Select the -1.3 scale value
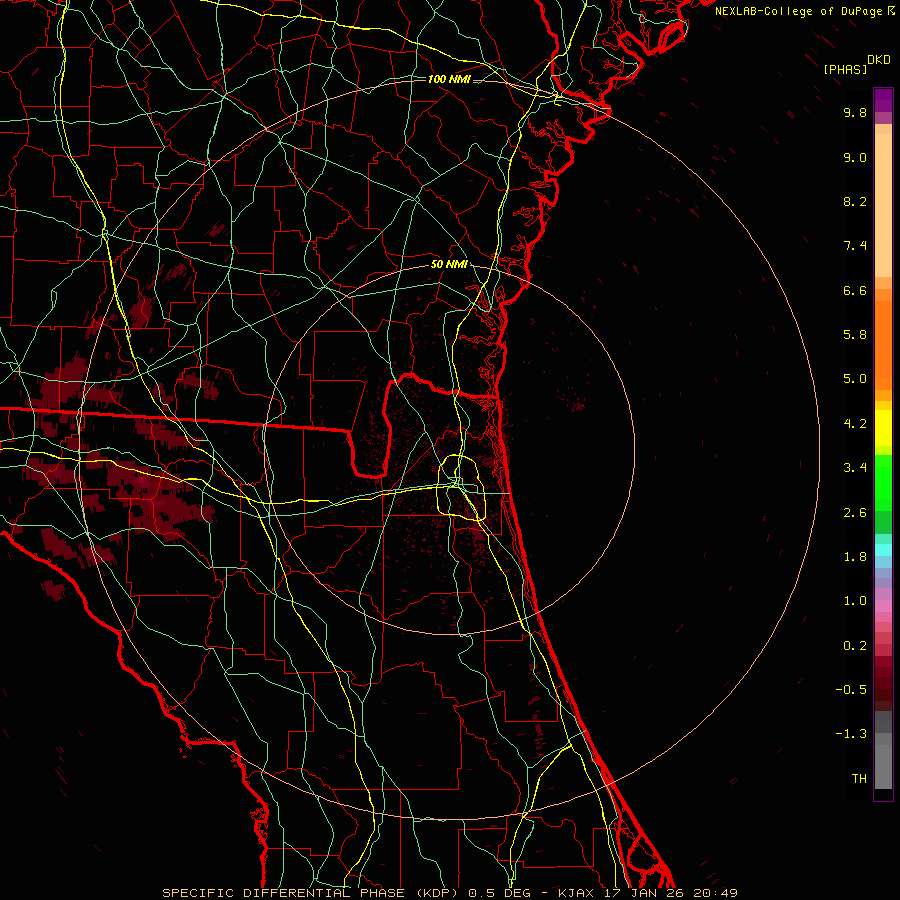Viewport: 900px width, 900px height. pos(851,734)
